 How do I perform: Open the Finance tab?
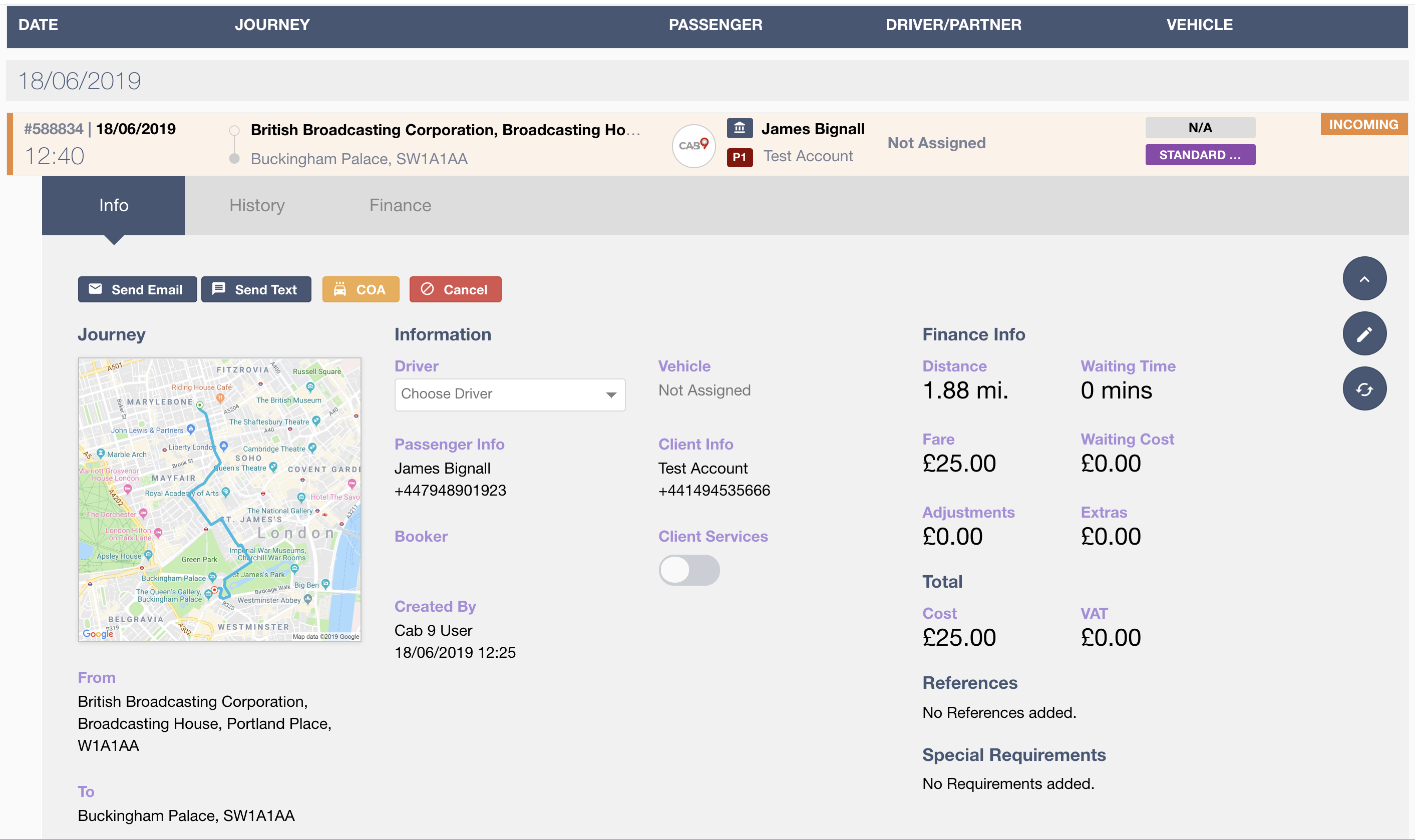[400, 205]
